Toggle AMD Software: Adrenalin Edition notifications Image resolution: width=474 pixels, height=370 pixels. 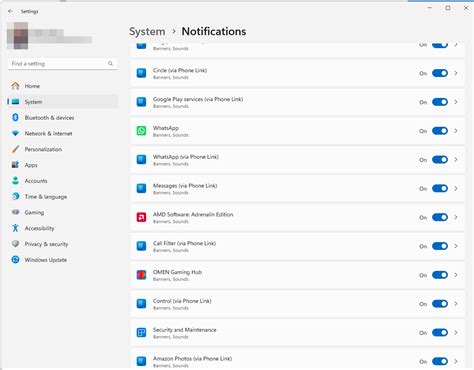tap(440, 217)
